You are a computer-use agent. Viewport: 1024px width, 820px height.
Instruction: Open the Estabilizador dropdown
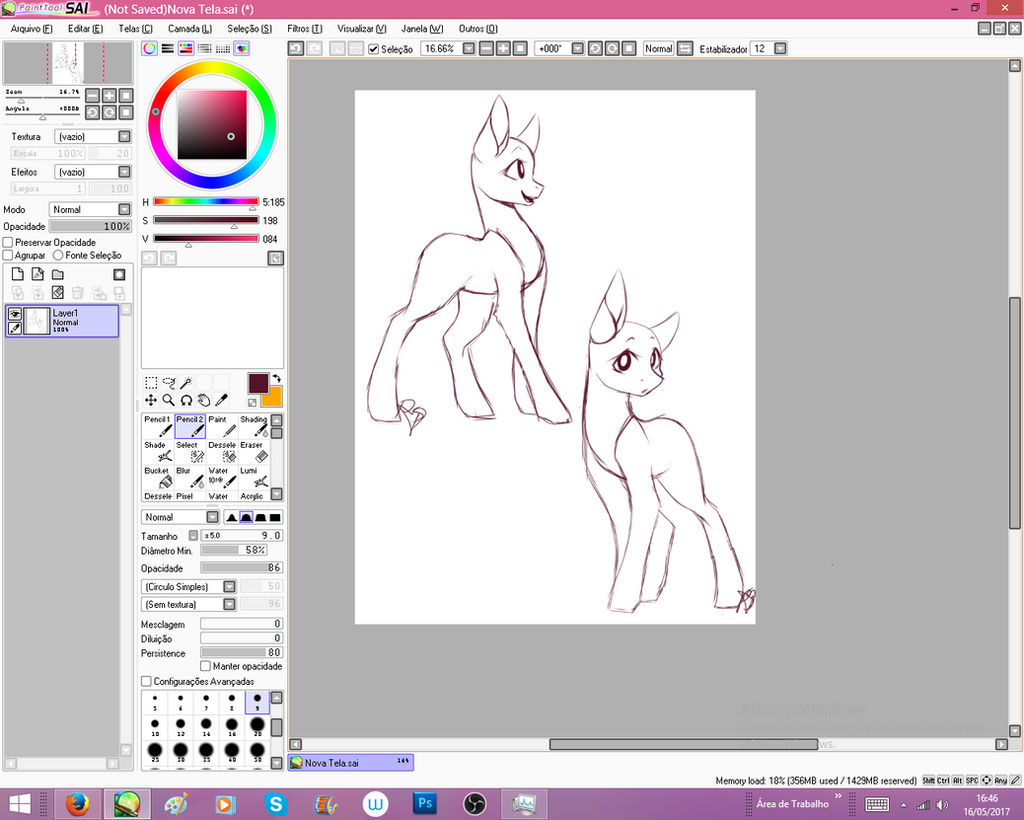tap(780, 48)
